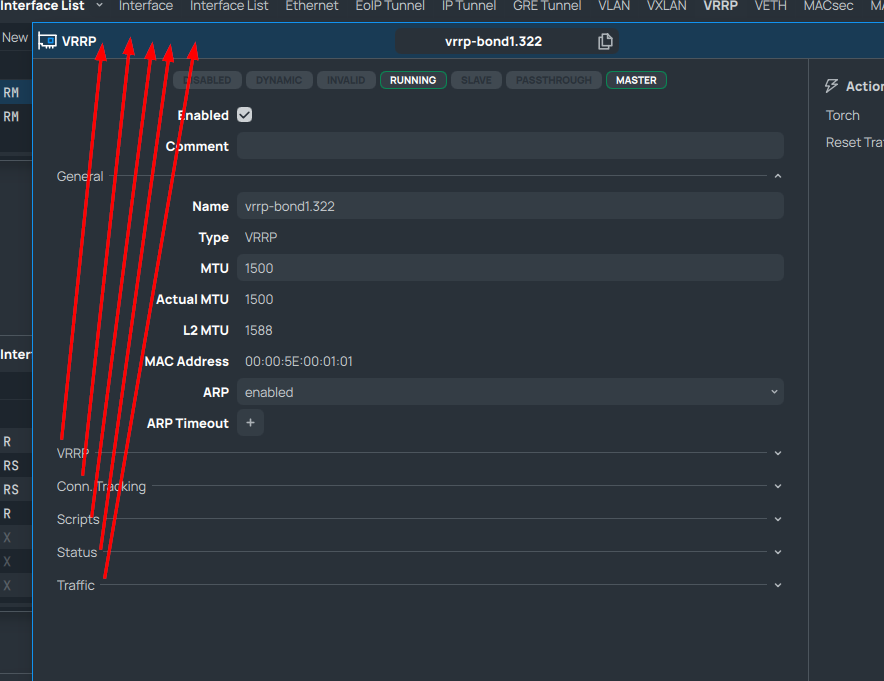Viewport: 884px width, 681px height.
Task: Open the Ethernet tab
Action: pos(312,6)
